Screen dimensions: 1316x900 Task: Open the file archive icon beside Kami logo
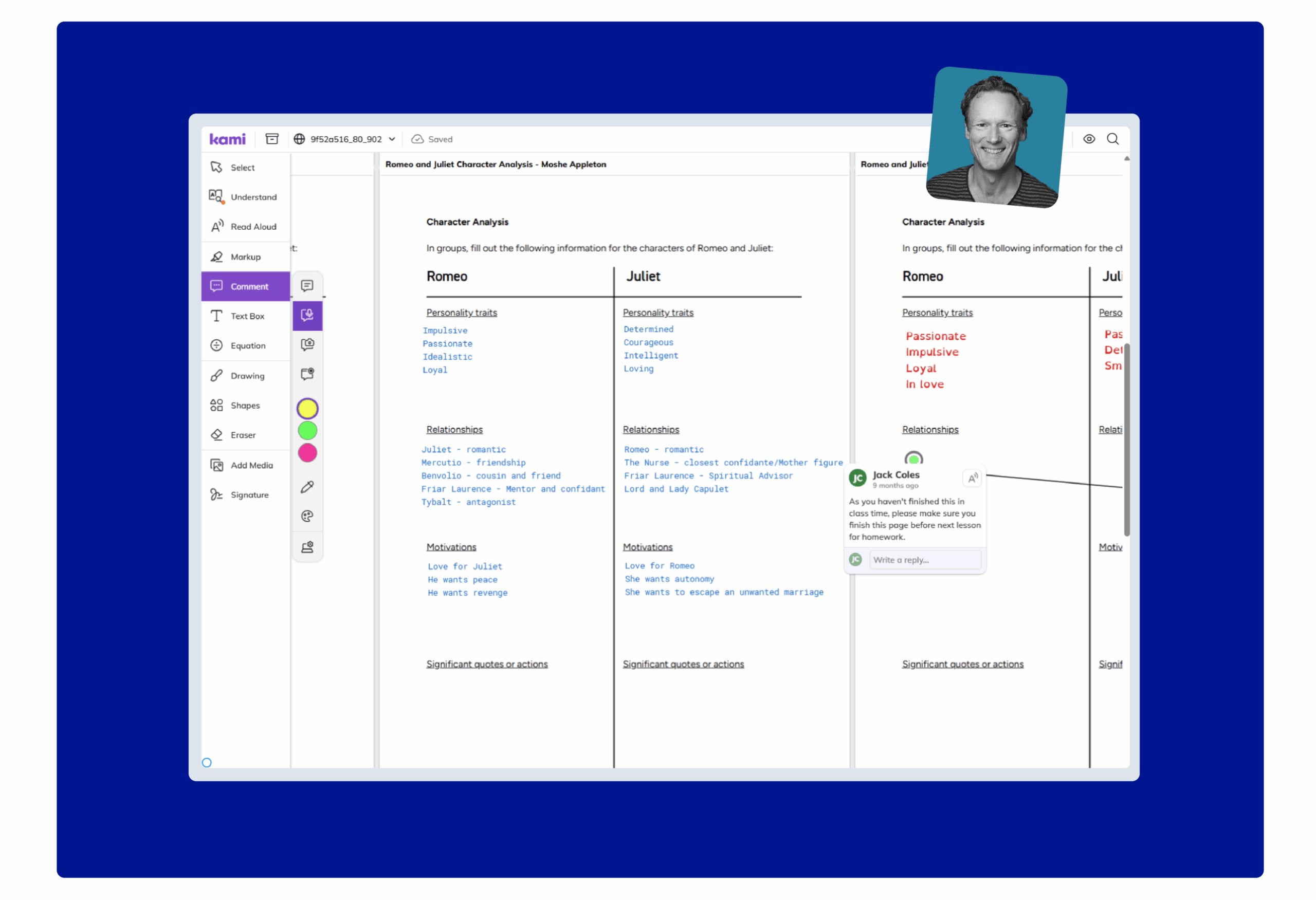[x=272, y=139]
